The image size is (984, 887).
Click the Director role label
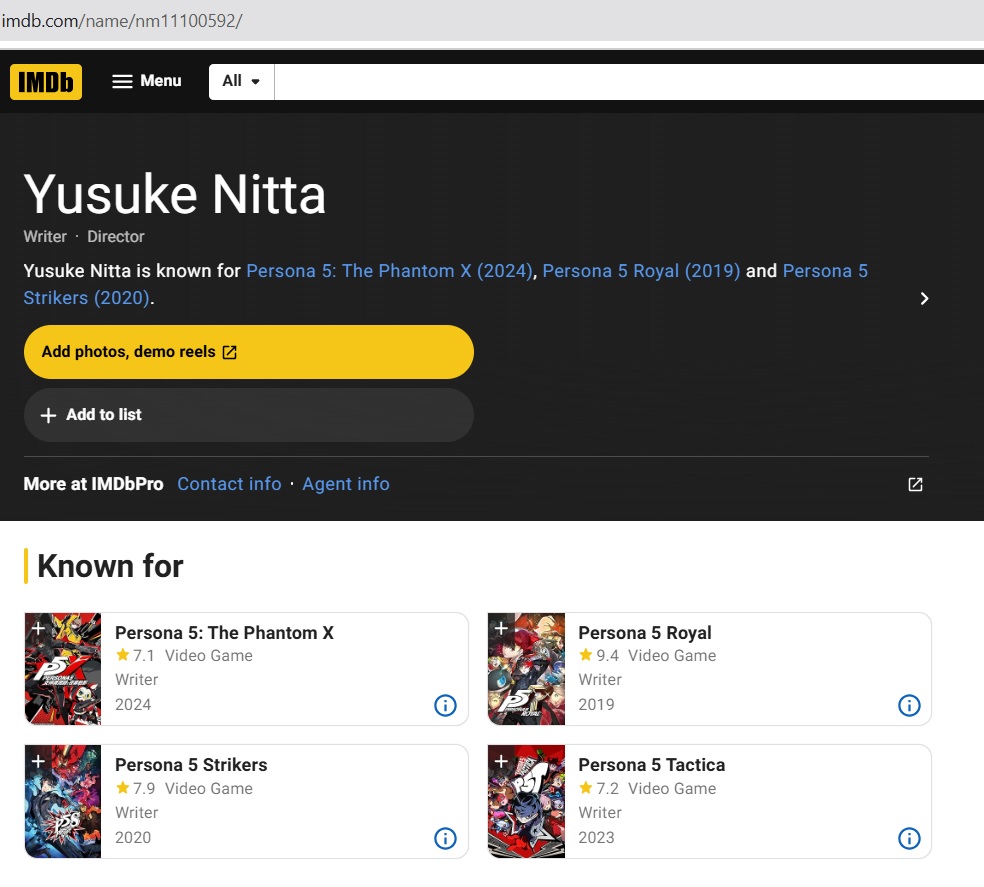(x=115, y=237)
